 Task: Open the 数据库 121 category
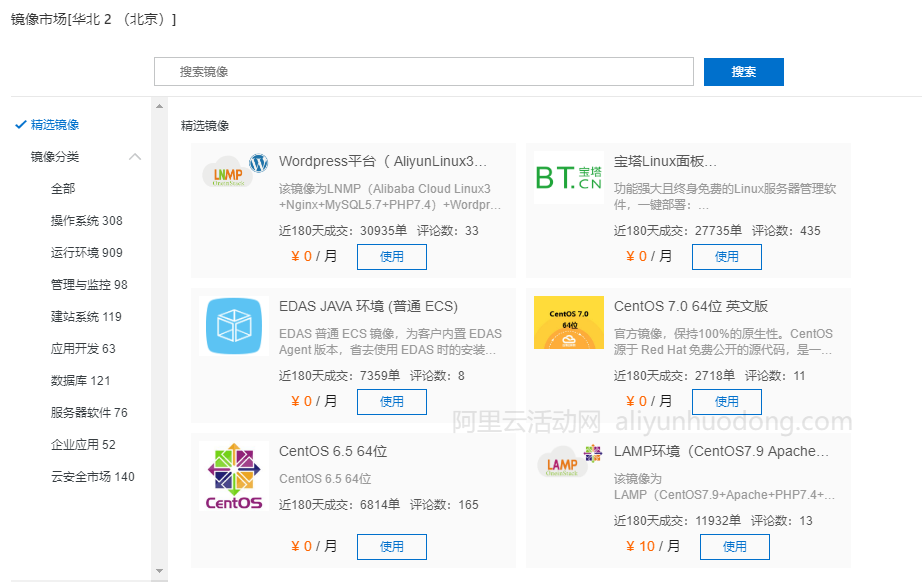coord(80,380)
